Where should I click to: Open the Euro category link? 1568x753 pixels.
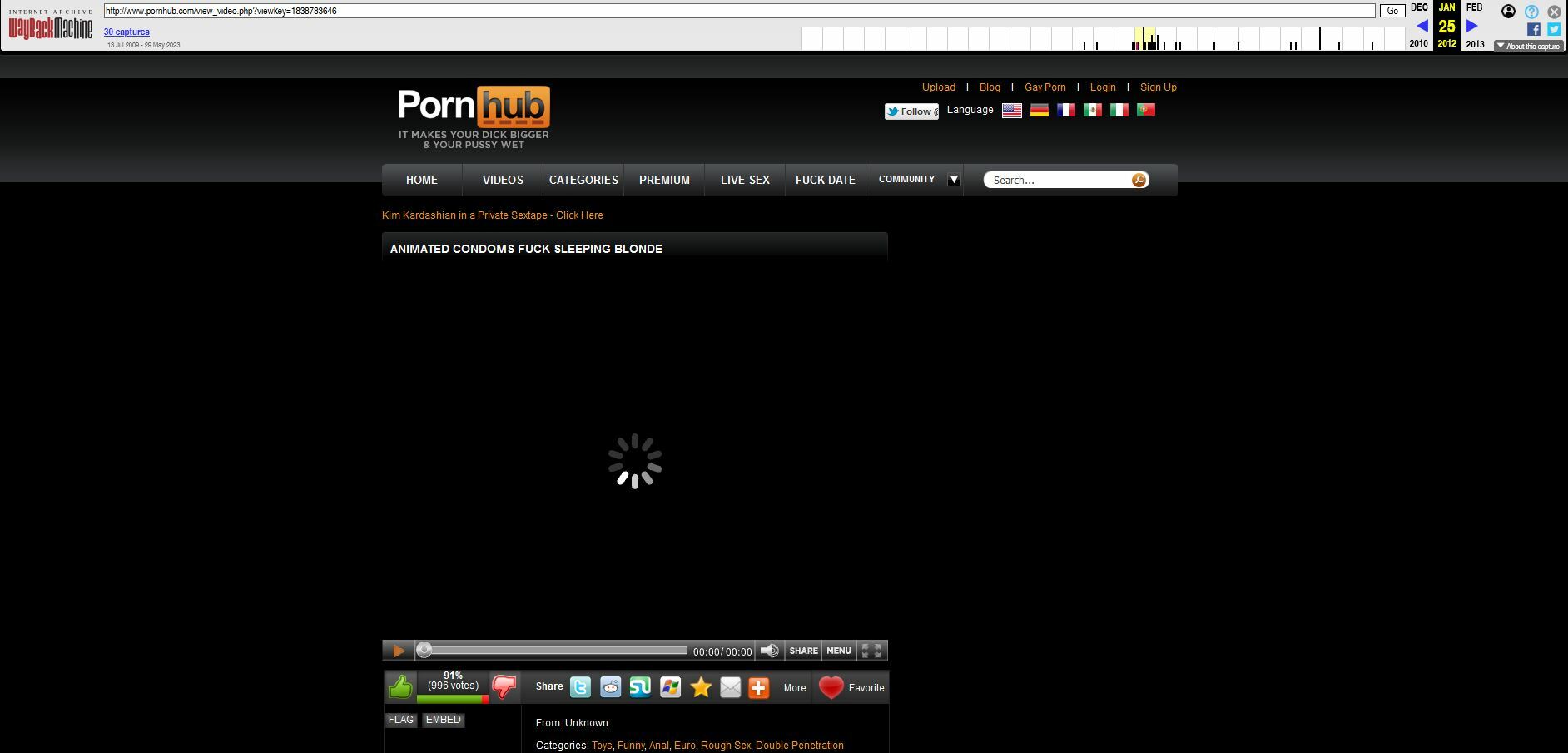coord(685,746)
